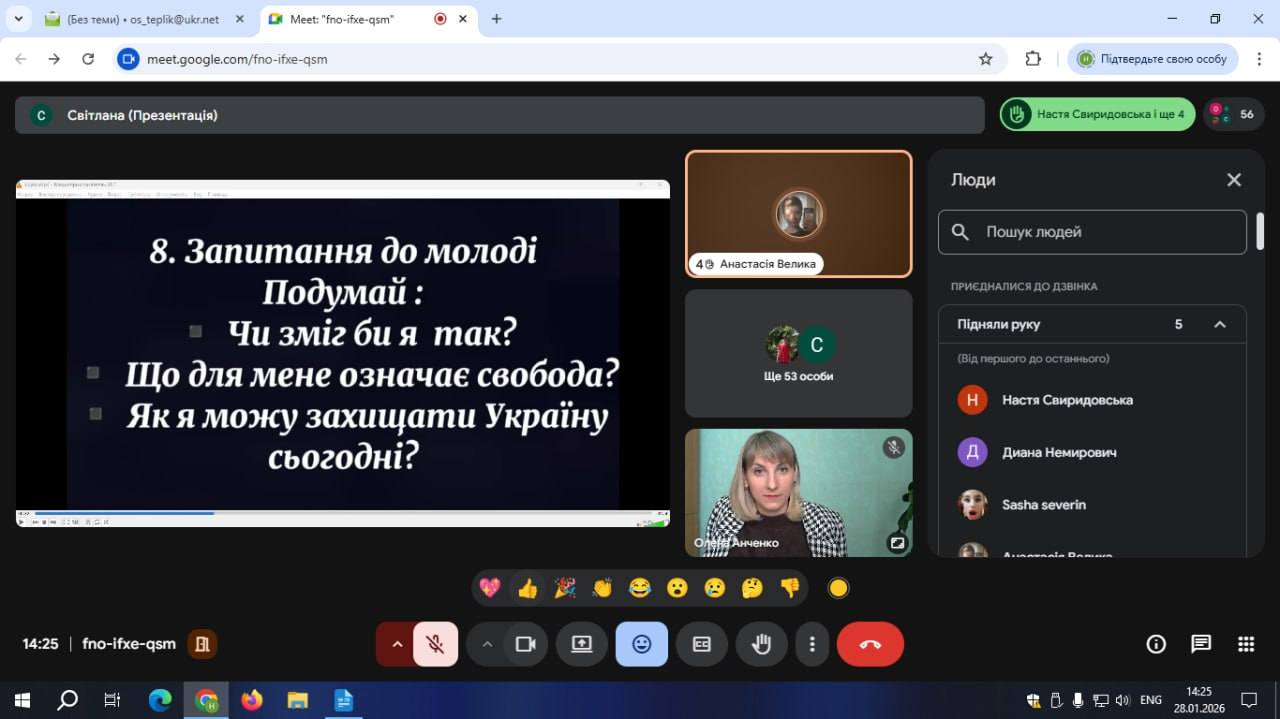
Task: Click the thumbs up emoji reaction
Action: (527, 588)
